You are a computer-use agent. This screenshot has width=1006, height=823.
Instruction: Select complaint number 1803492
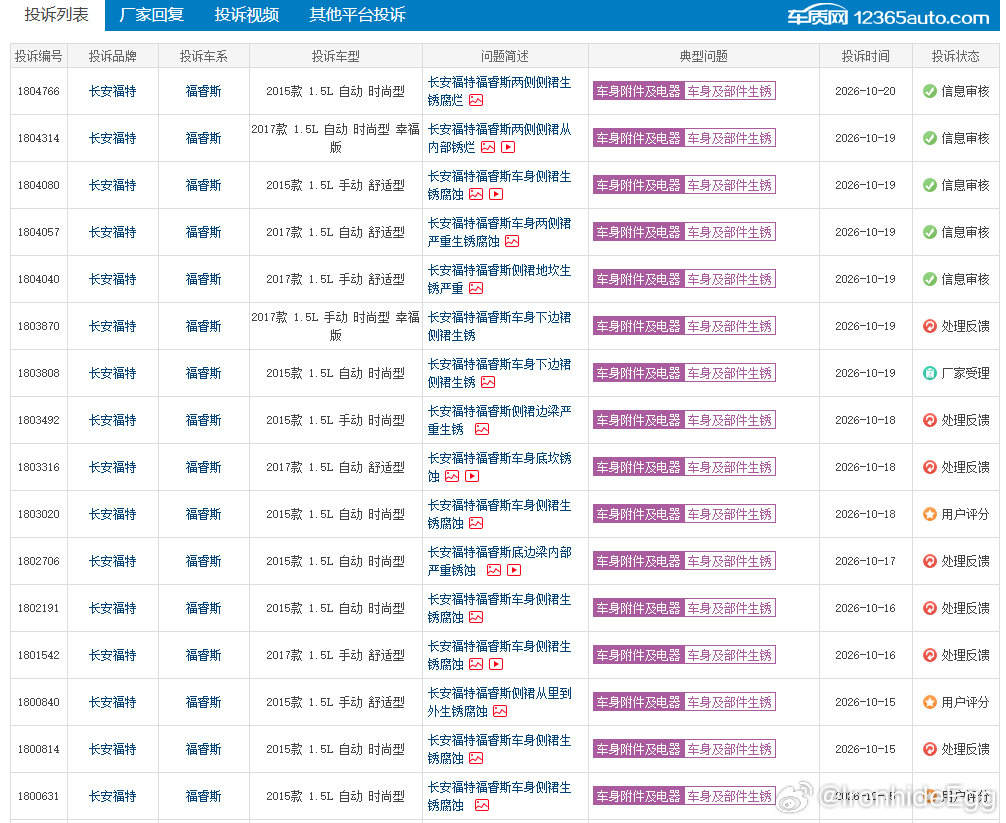(38, 420)
